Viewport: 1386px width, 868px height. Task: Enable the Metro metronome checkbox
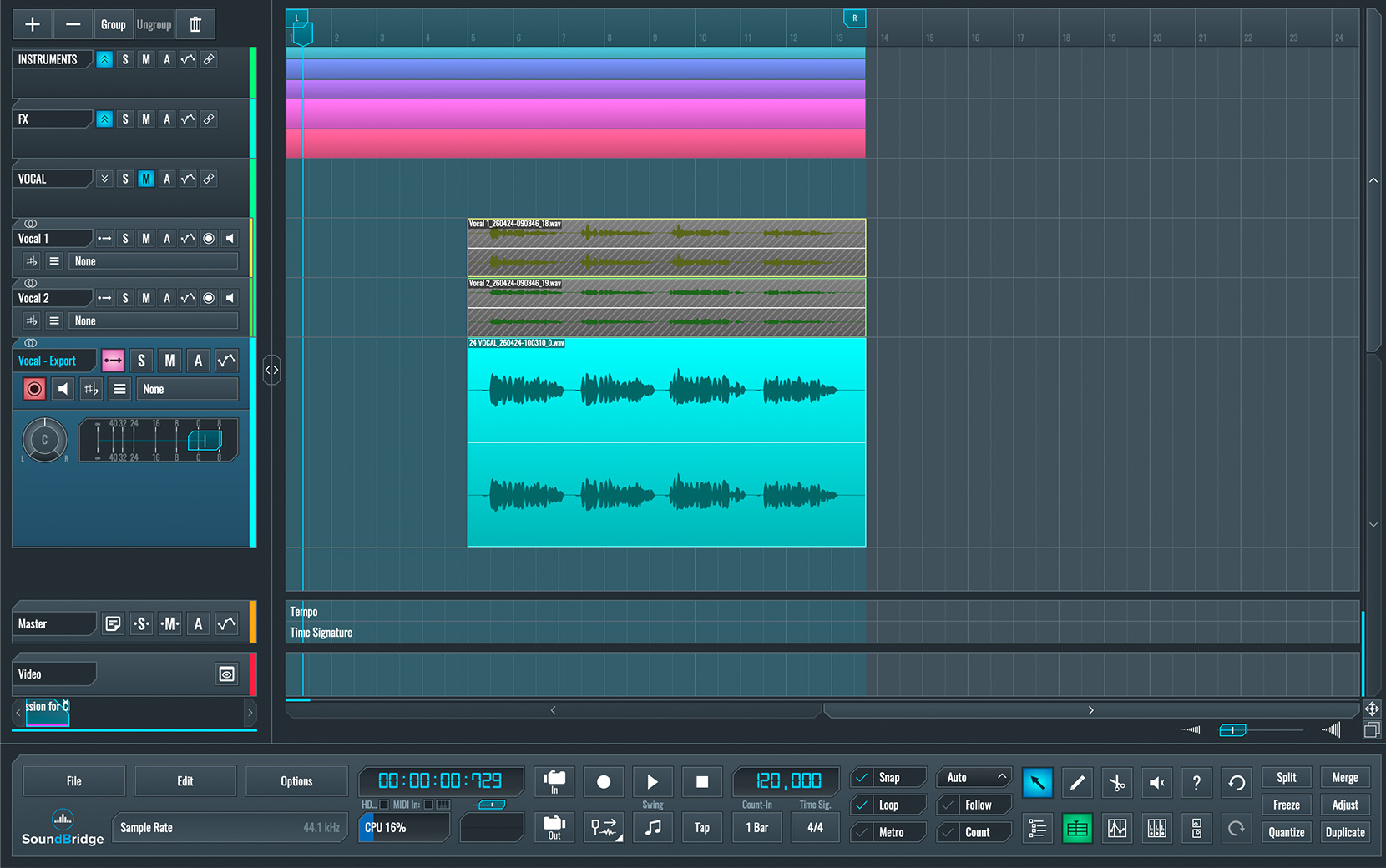(x=862, y=833)
